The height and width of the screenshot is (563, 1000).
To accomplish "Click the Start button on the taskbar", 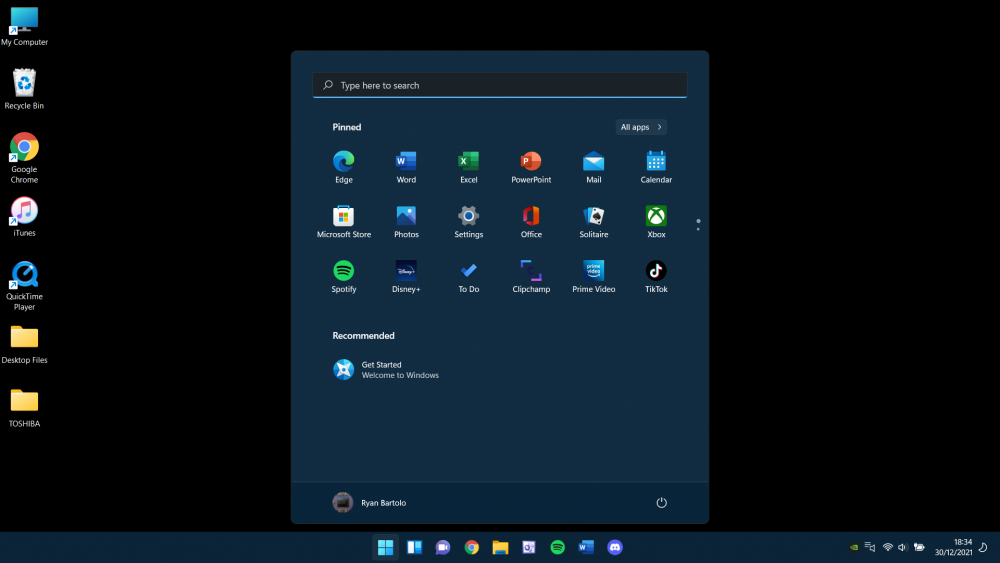I will pyautogui.click(x=385, y=547).
